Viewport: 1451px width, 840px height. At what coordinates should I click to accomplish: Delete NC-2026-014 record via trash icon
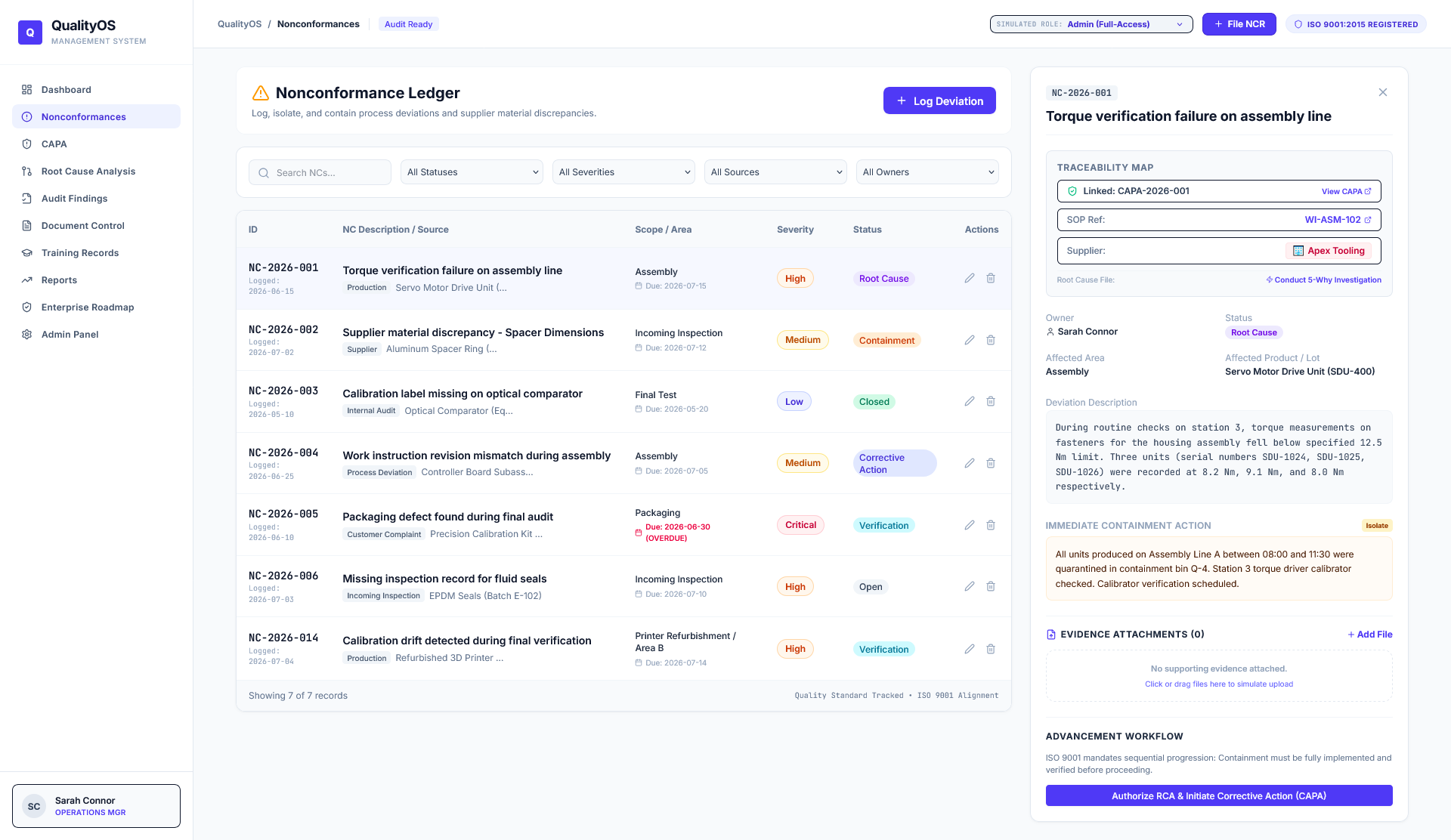[991, 649]
